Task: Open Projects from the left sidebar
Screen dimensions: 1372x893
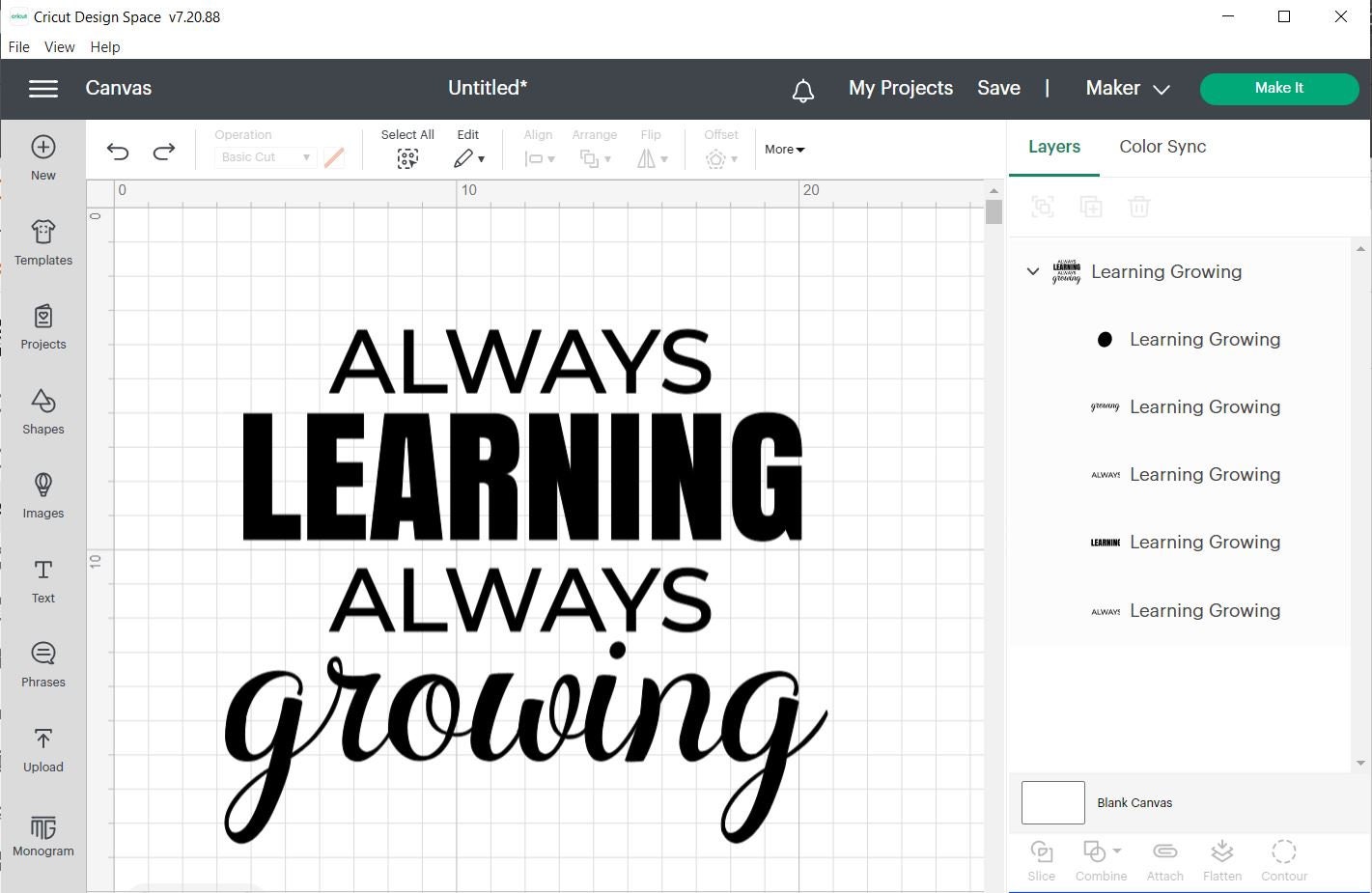Action: point(42,326)
